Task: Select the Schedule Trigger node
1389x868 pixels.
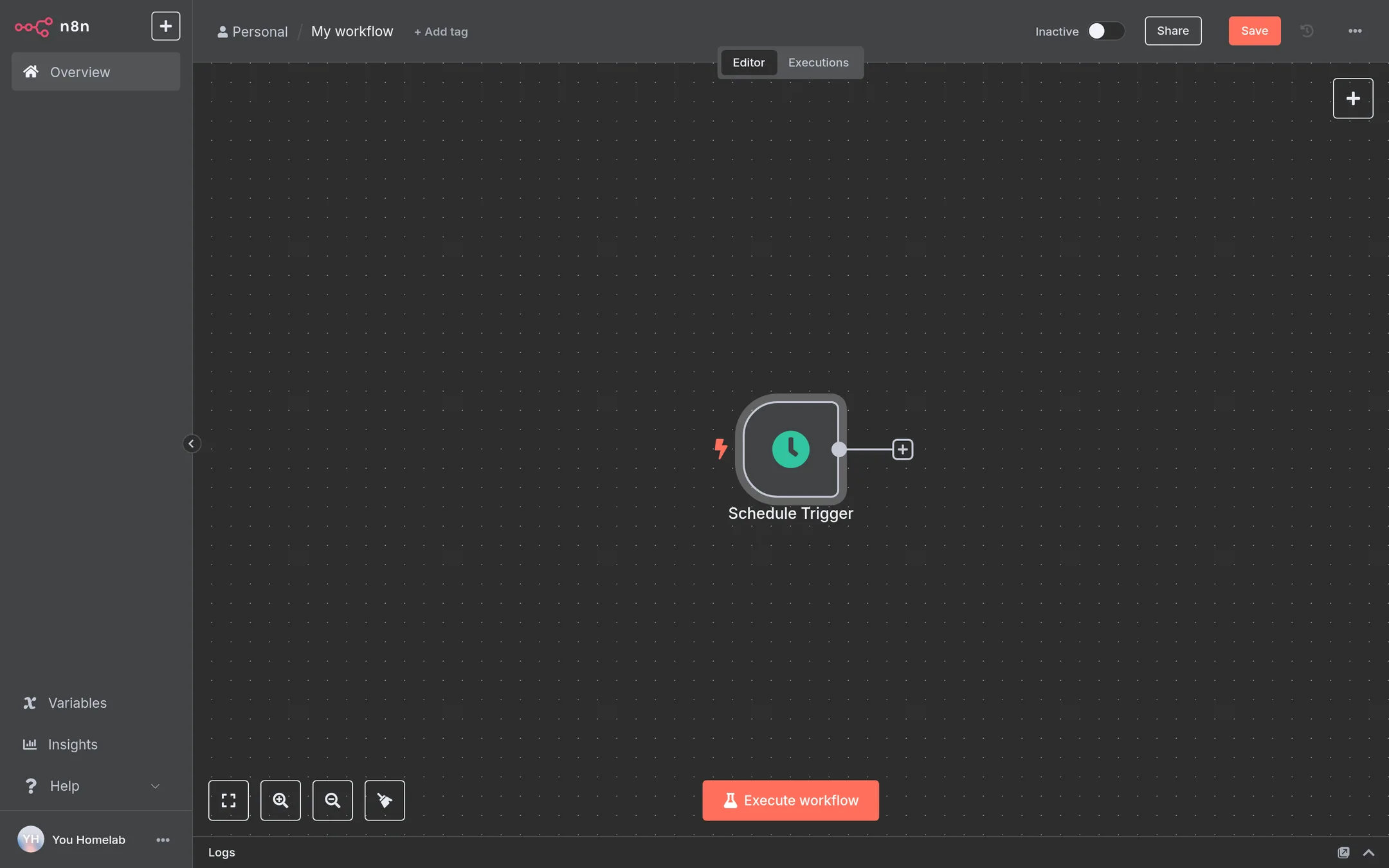Action: pos(790,449)
